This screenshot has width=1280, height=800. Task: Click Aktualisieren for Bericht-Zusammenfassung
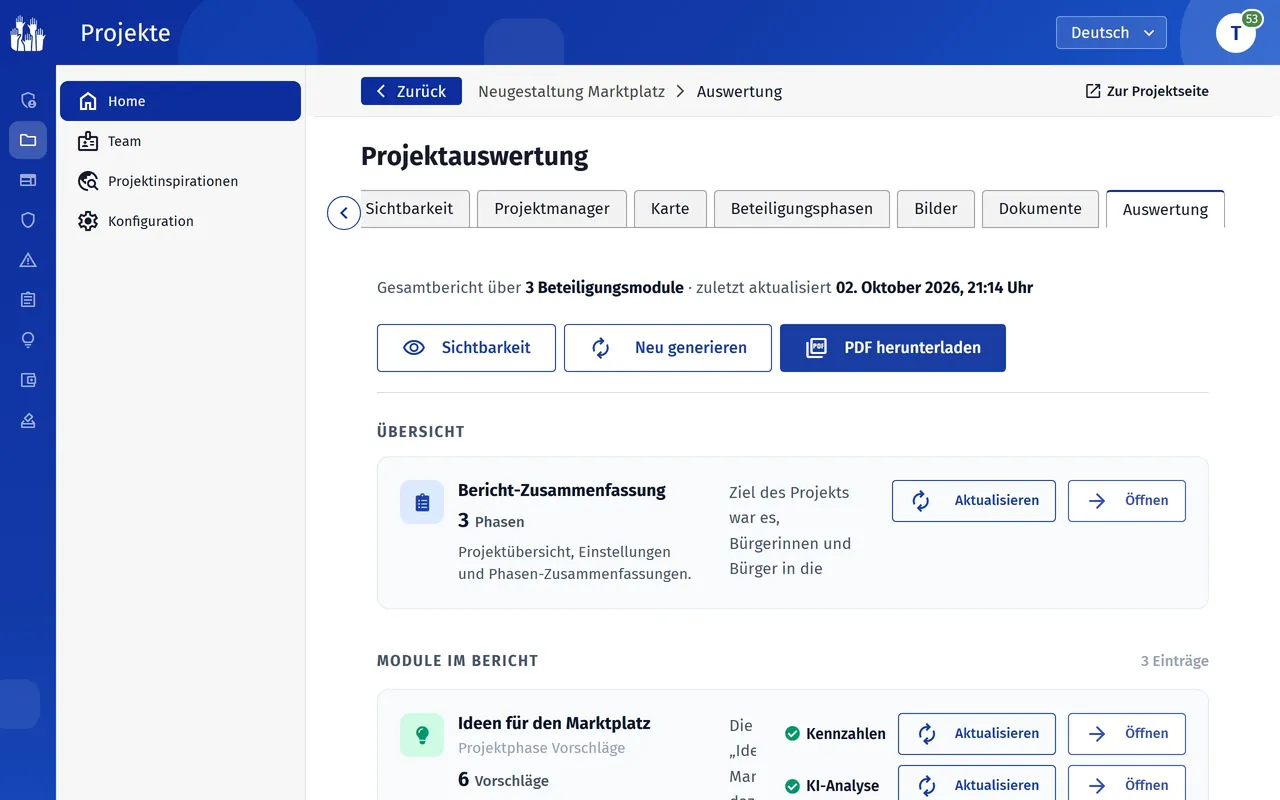click(974, 501)
